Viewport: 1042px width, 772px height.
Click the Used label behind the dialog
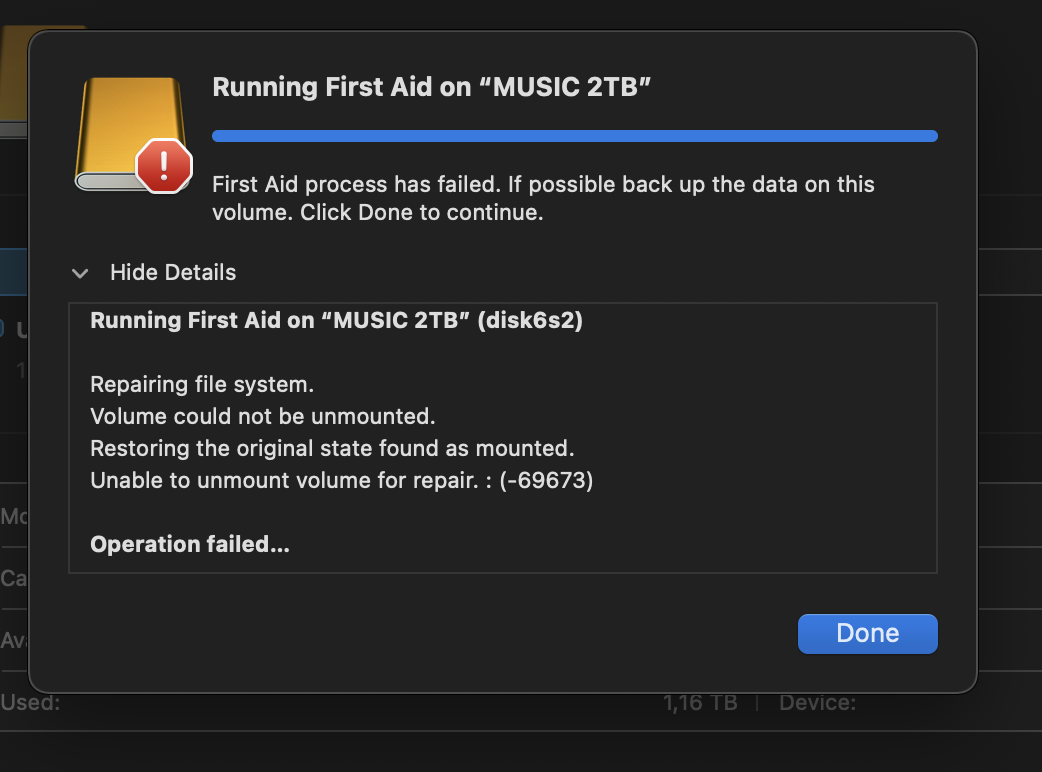(30, 703)
